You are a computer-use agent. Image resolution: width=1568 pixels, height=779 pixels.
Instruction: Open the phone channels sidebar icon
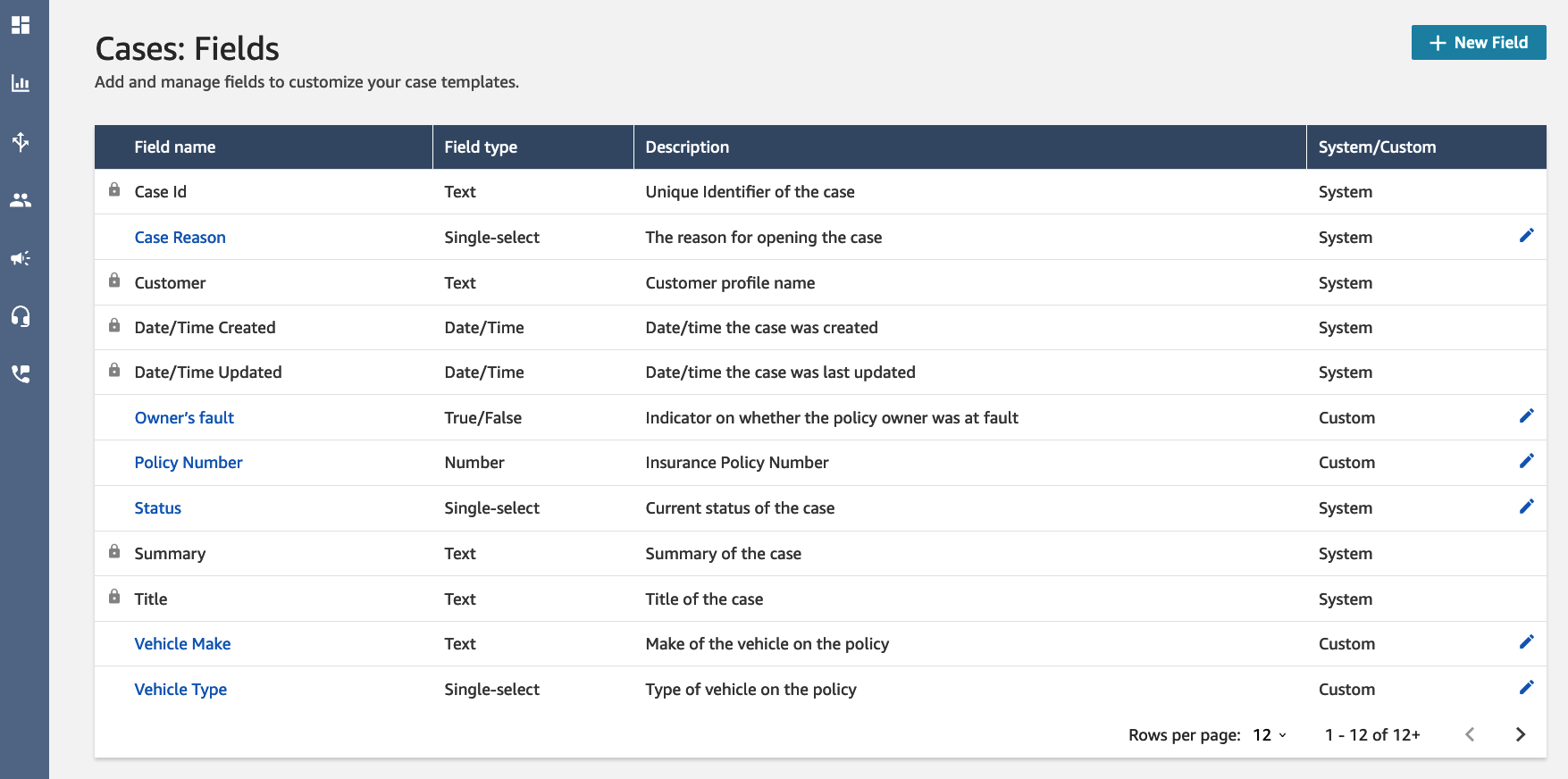coord(21,373)
